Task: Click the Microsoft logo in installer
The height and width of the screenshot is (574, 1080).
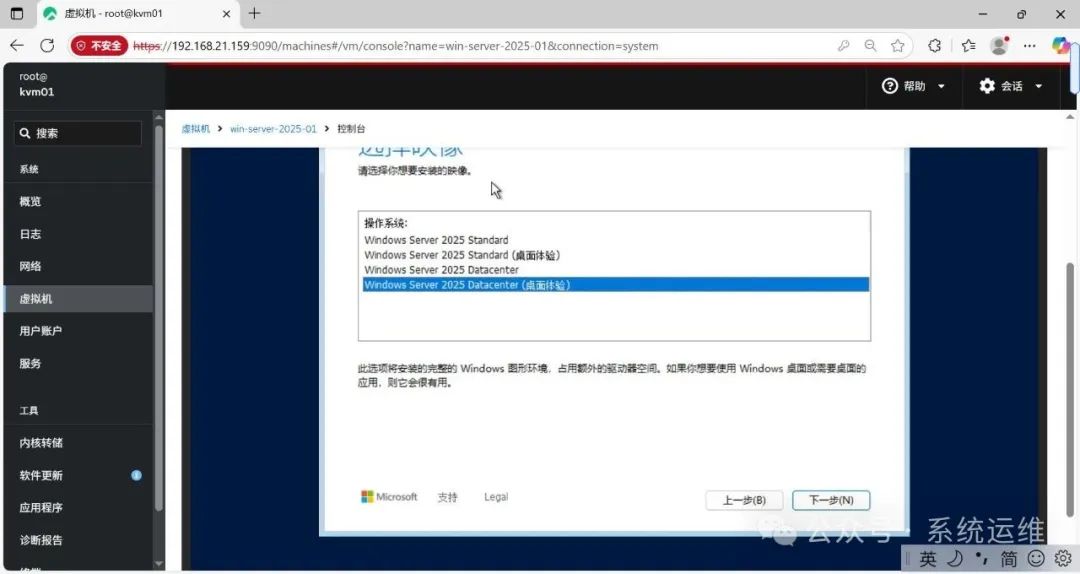Action: [389, 497]
